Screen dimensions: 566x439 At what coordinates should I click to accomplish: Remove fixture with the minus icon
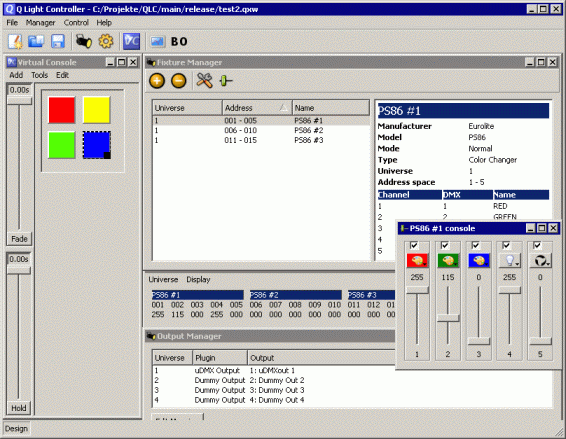coord(178,81)
